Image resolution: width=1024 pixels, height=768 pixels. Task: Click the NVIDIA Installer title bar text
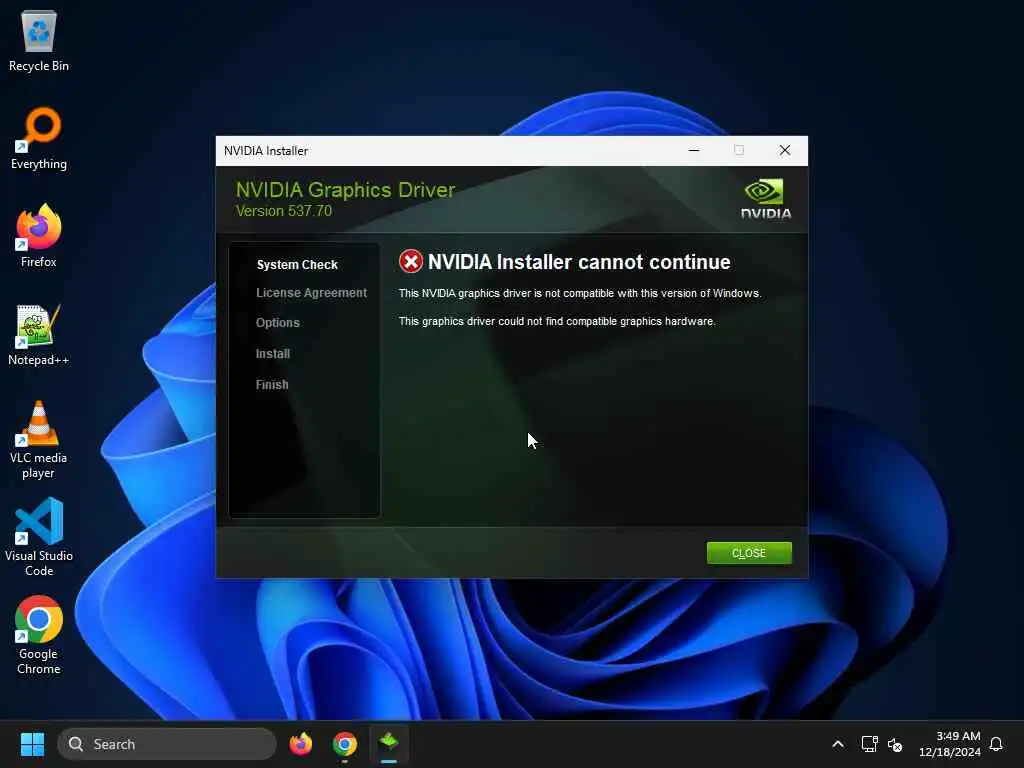(x=266, y=151)
